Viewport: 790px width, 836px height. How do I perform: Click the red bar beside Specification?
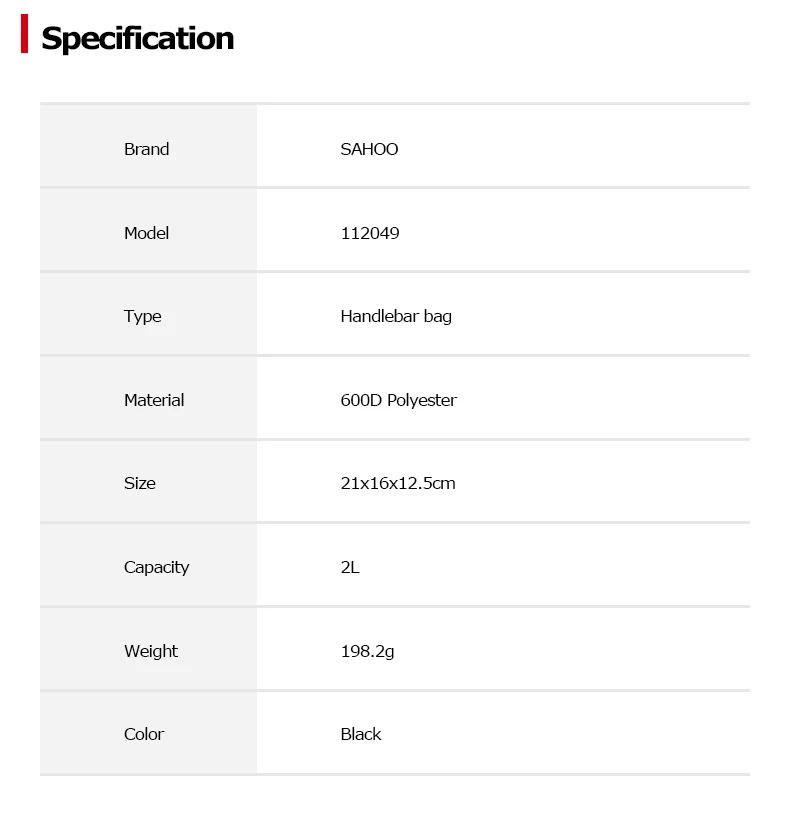pyautogui.click(x=25, y=34)
